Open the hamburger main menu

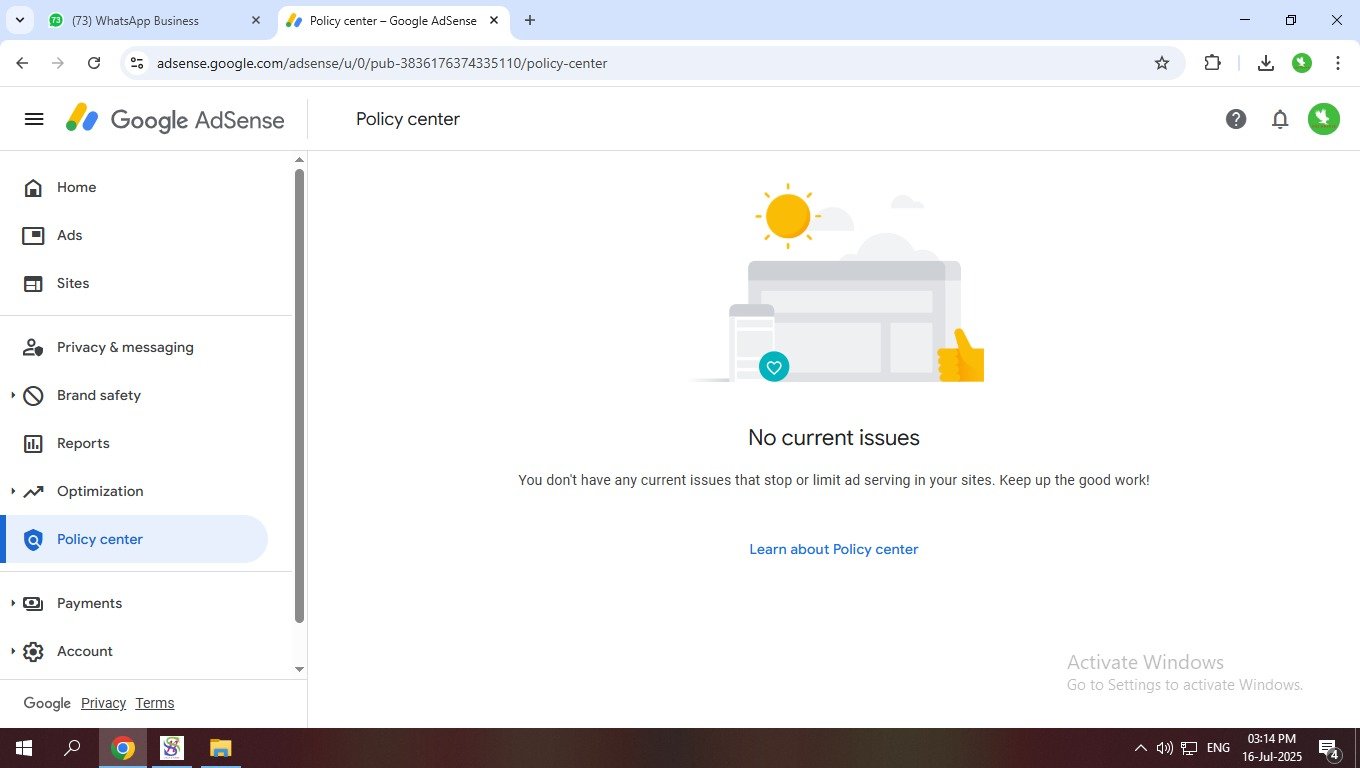pos(34,119)
